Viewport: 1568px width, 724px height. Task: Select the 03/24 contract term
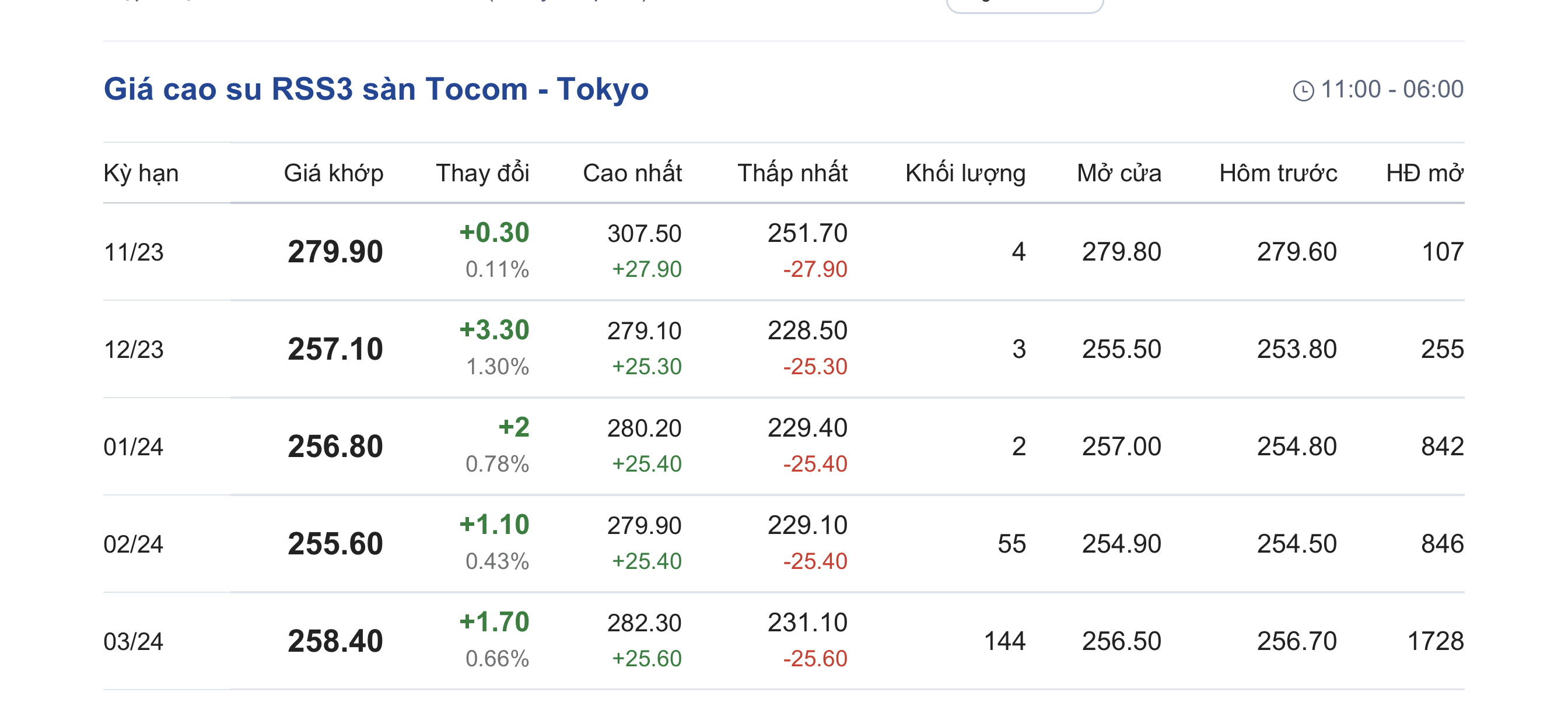click(134, 642)
